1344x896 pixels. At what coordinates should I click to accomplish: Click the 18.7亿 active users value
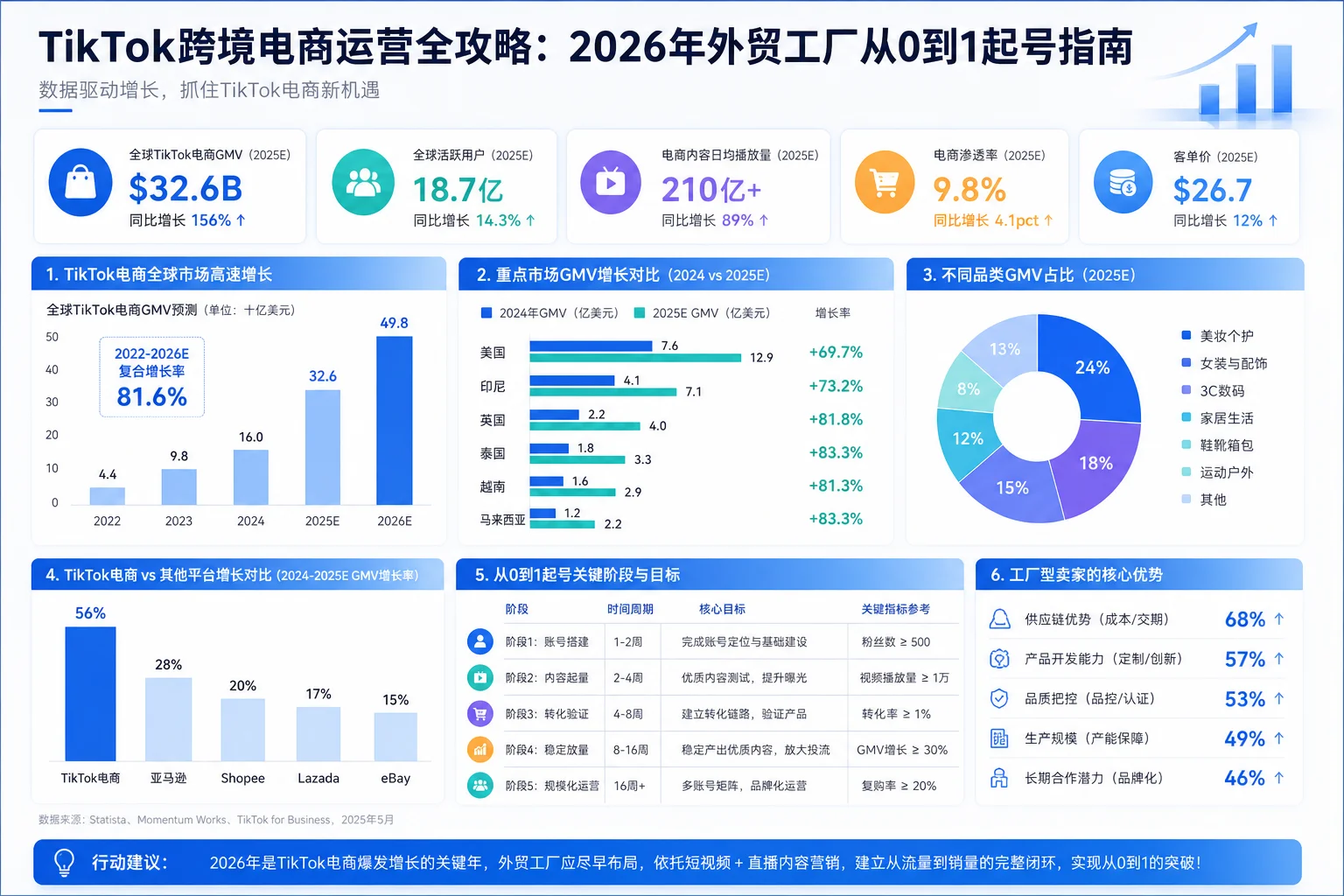coord(458,190)
